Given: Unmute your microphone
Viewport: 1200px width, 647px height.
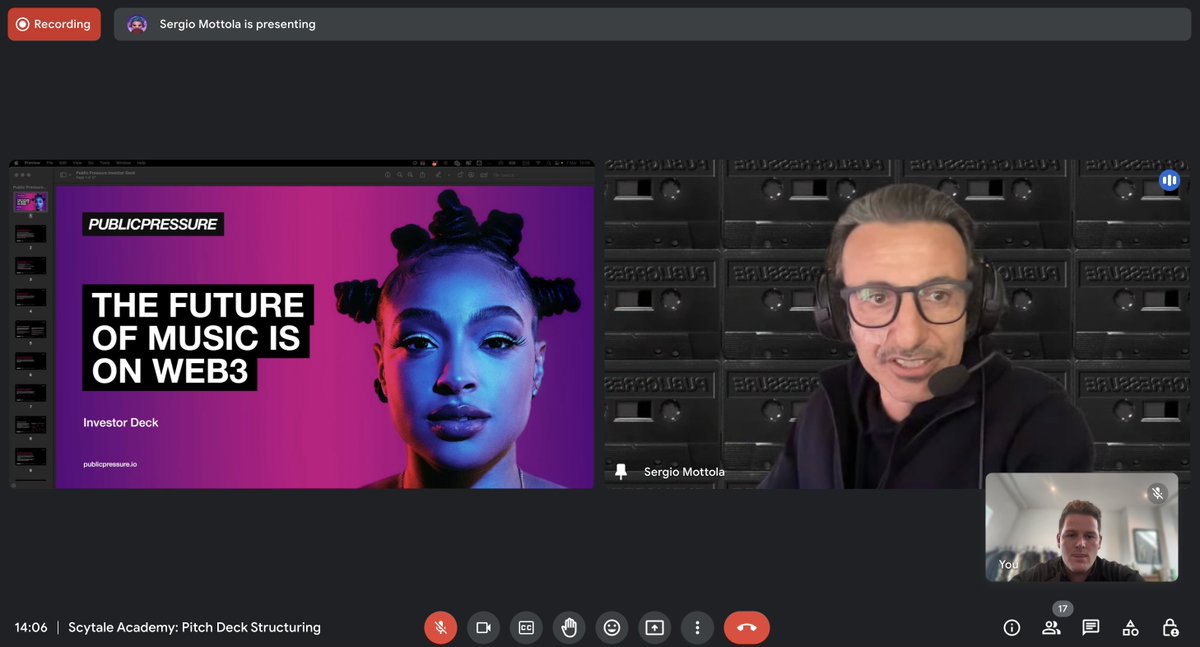Looking at the screenshot, I should tap(441, 627).
